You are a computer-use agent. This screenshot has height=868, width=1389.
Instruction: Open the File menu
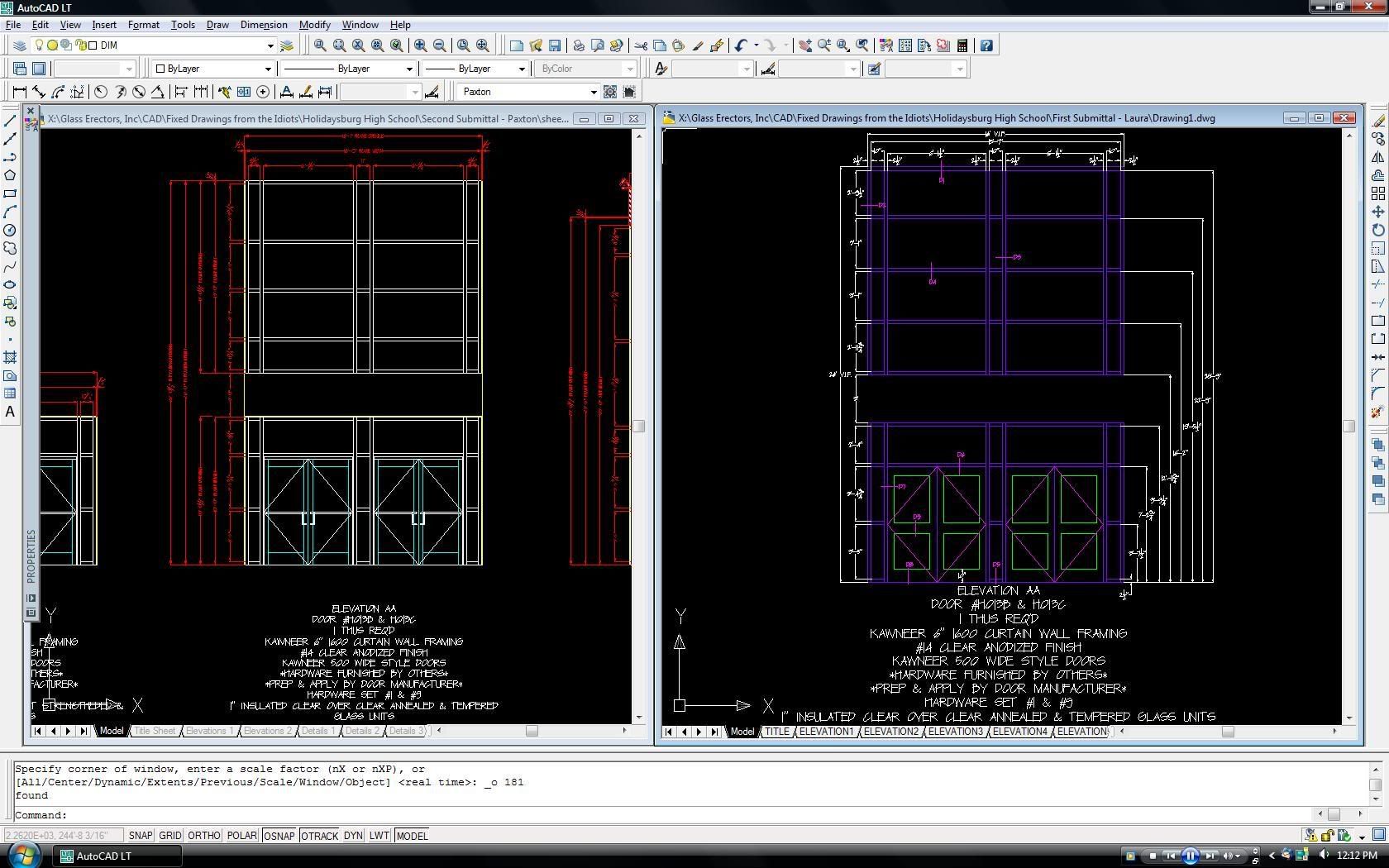tap(13, 25)
